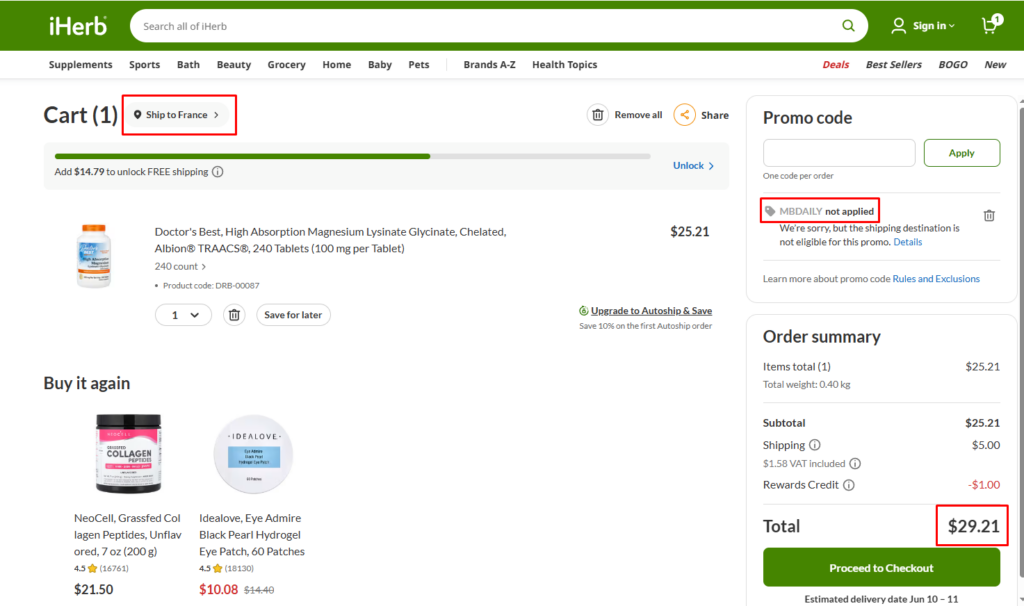The image size is (1024, 606).
Task: Delete the magnesium item with trash icon
Action: tap(234, 315)
